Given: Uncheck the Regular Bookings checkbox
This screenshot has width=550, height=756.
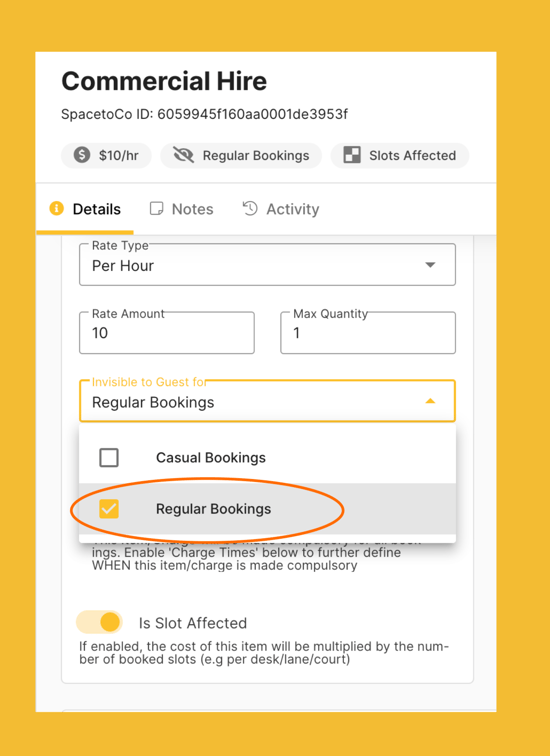Looking at the screenshot, I should pos(109,509).
